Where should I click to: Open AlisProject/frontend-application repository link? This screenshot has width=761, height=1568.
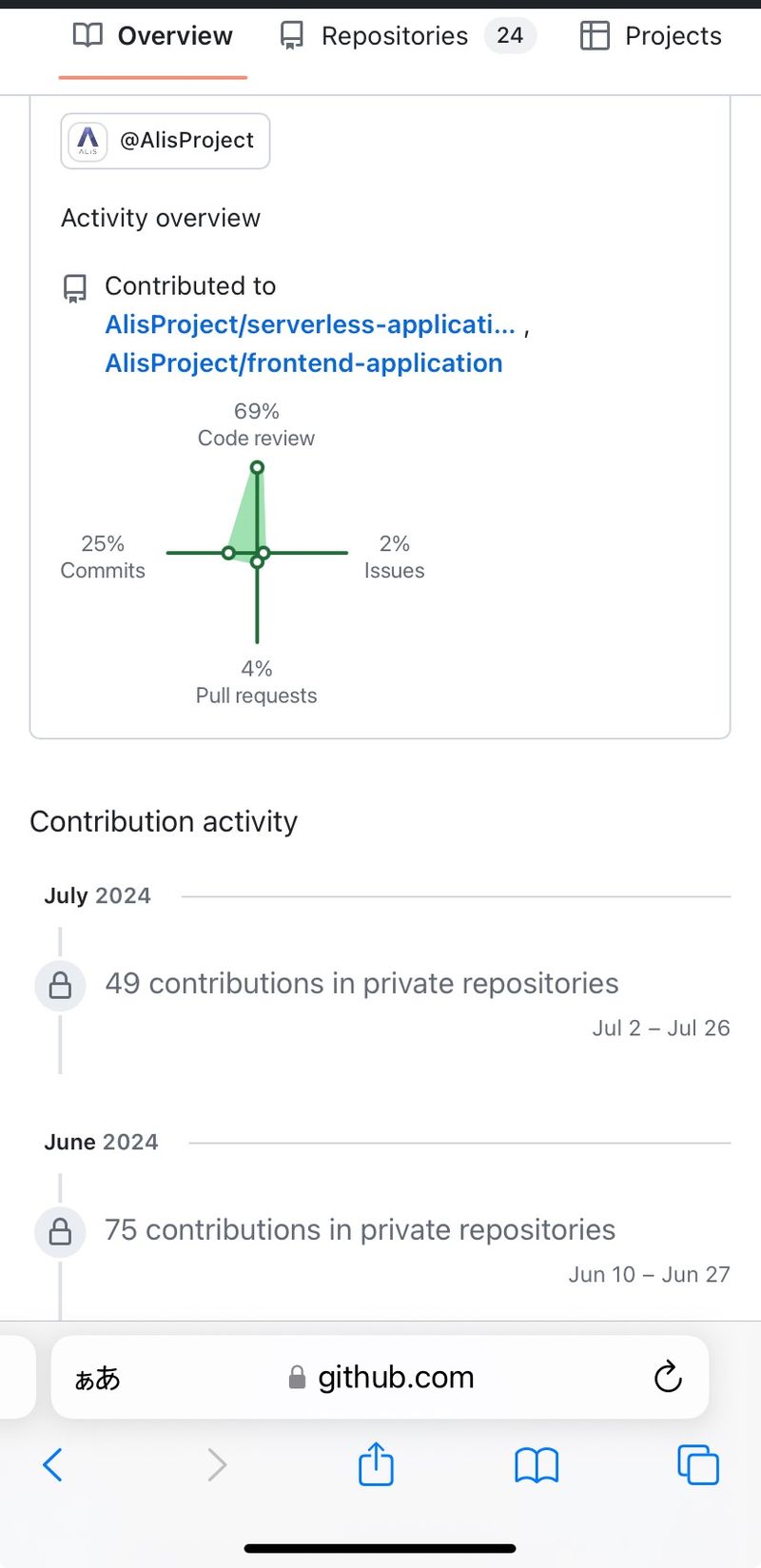pos(303,363)
